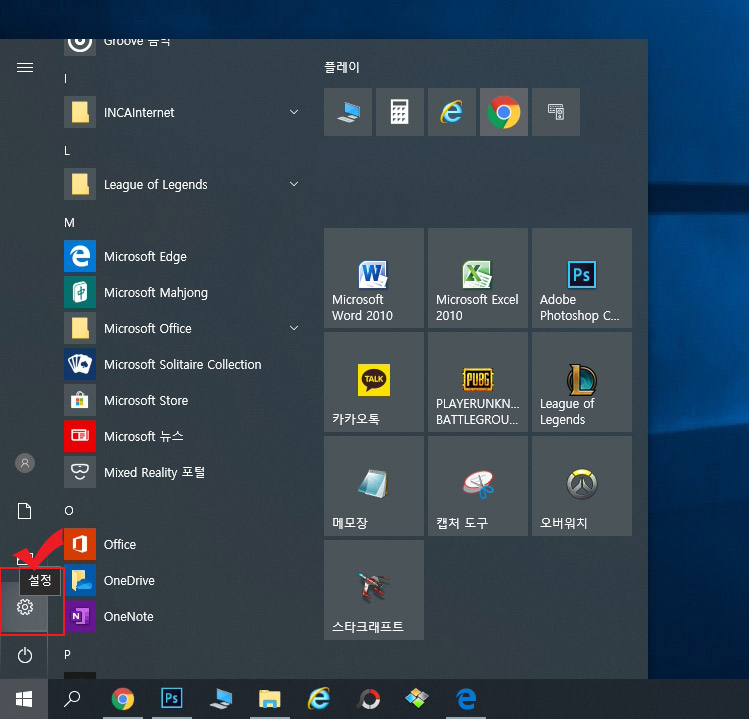Click the user account avatar icon
Image resolution: width=749 pixels, height=719 pixels.
point(25,463)
